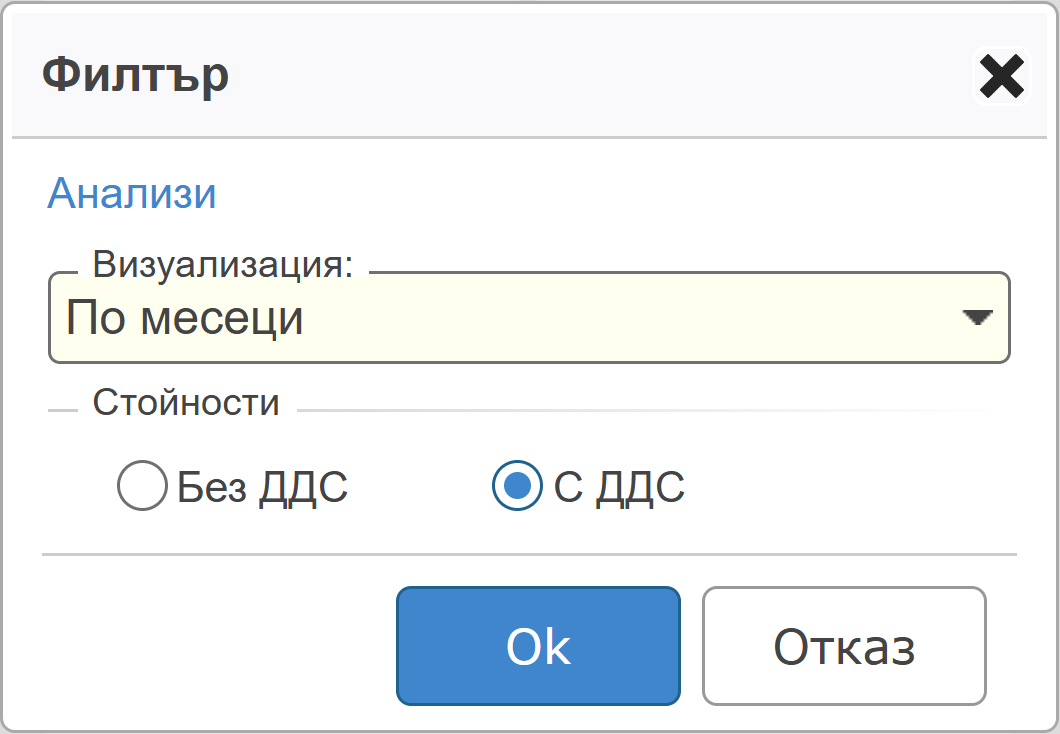
Task: Click the "Стойности" group heading
Action: pyautogui.click(x=186, y=403)
